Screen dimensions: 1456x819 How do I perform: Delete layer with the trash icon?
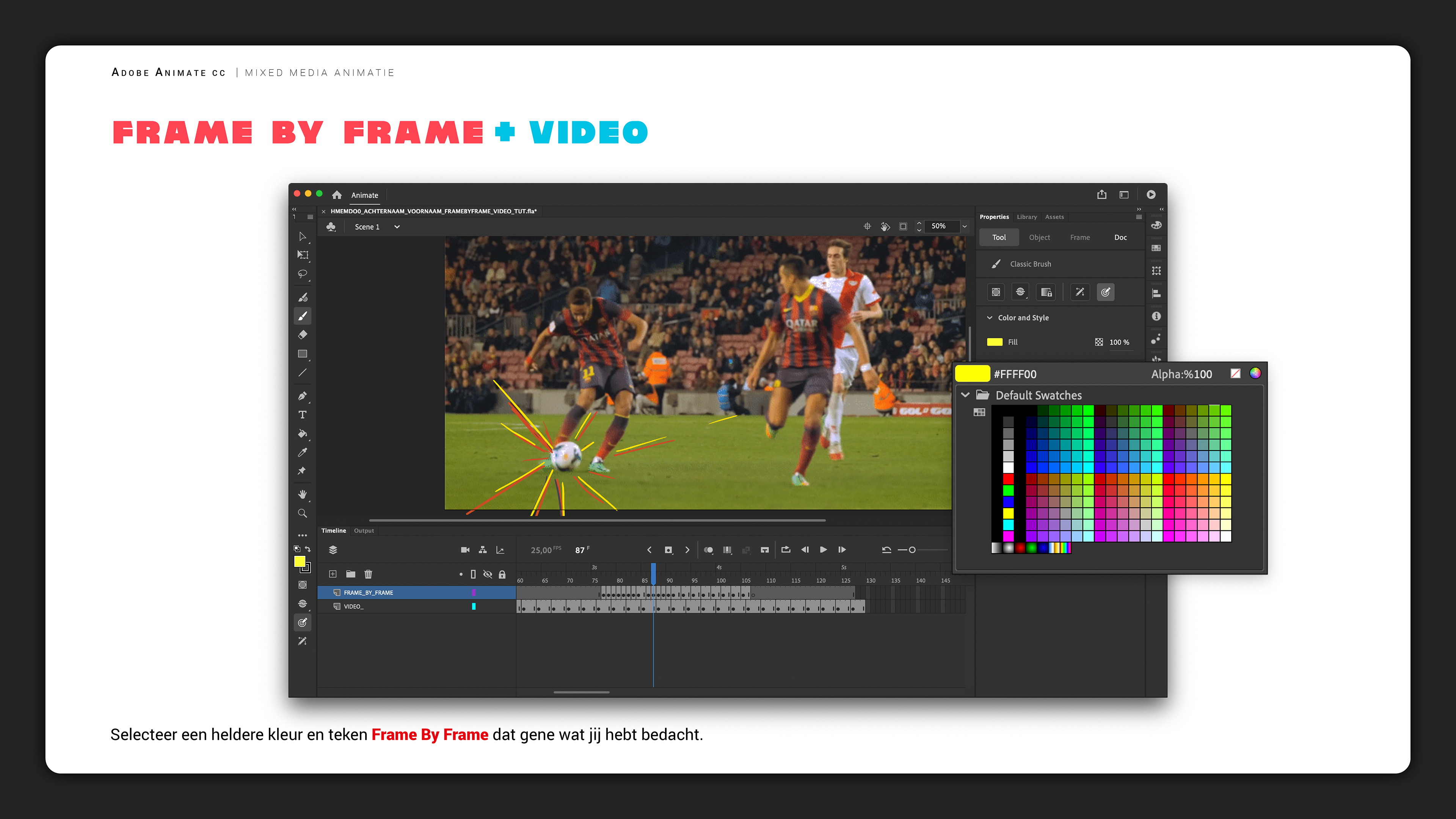point(369,574)
